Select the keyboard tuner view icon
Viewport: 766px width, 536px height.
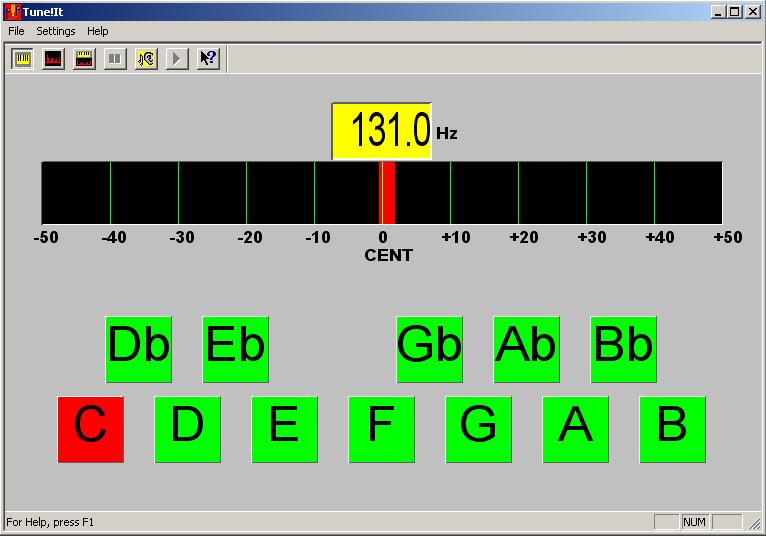pyautogui.click(x=22, y=59)
